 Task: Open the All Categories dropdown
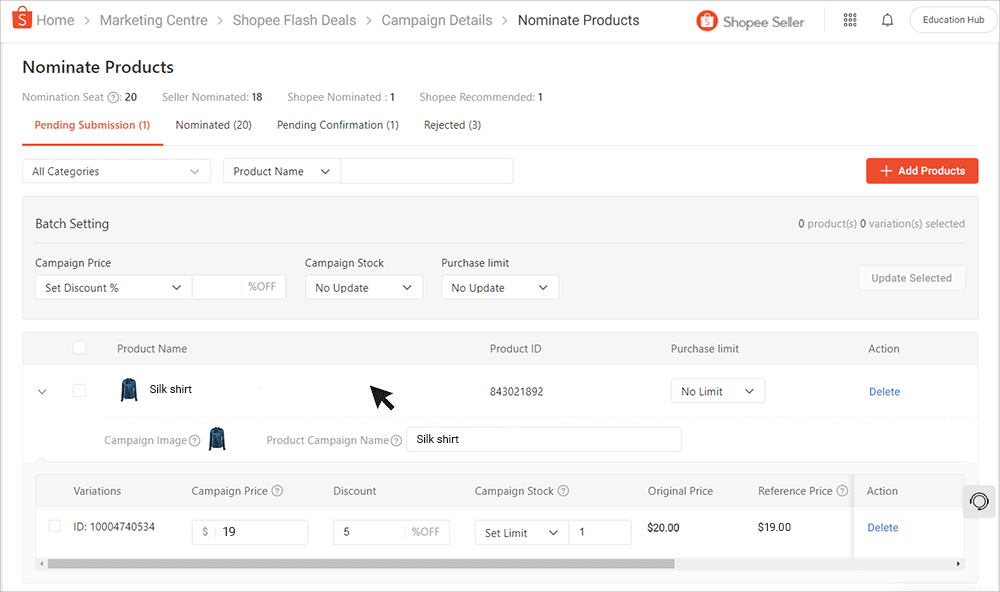(x=115, y=171)
